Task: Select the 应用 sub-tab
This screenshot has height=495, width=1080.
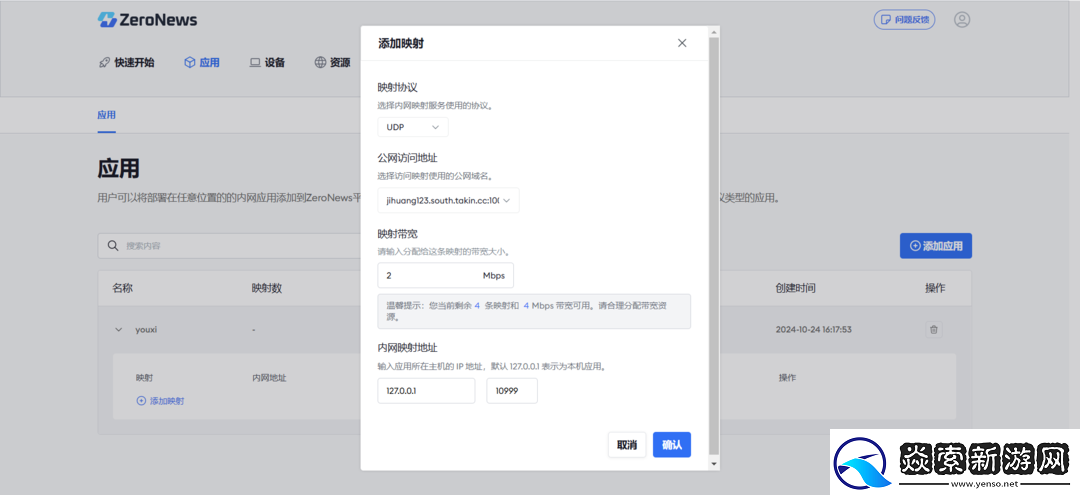Action: click(x=107, y=115)
